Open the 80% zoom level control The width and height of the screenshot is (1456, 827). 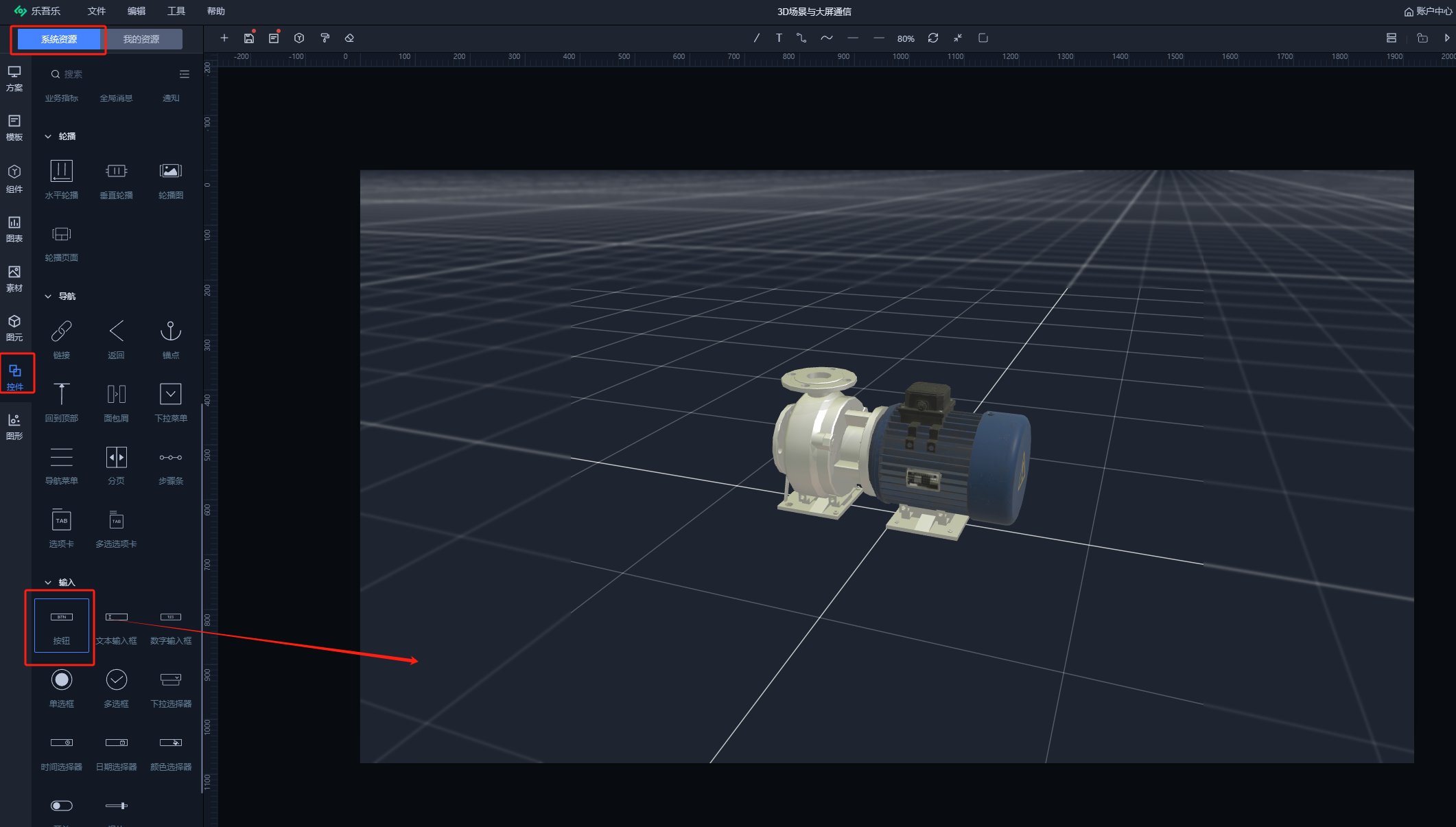click(x=906, y=38)
